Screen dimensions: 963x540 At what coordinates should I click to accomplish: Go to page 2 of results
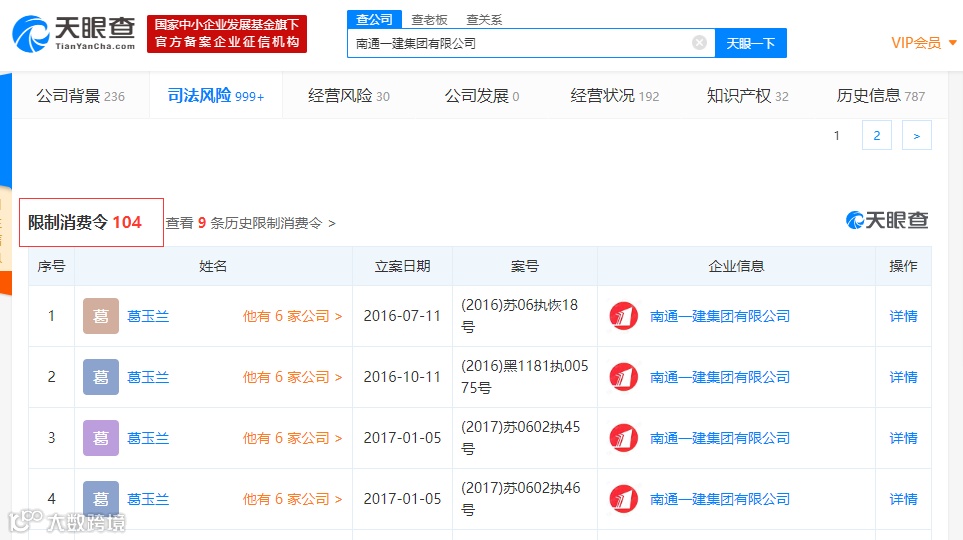[x=876, y=135]
